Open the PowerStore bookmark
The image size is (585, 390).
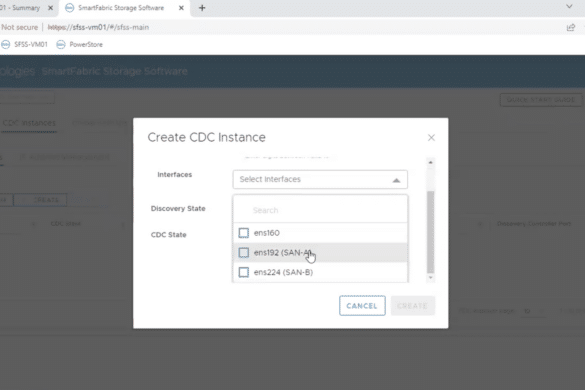pyautogui.click(x=79, y=44)
